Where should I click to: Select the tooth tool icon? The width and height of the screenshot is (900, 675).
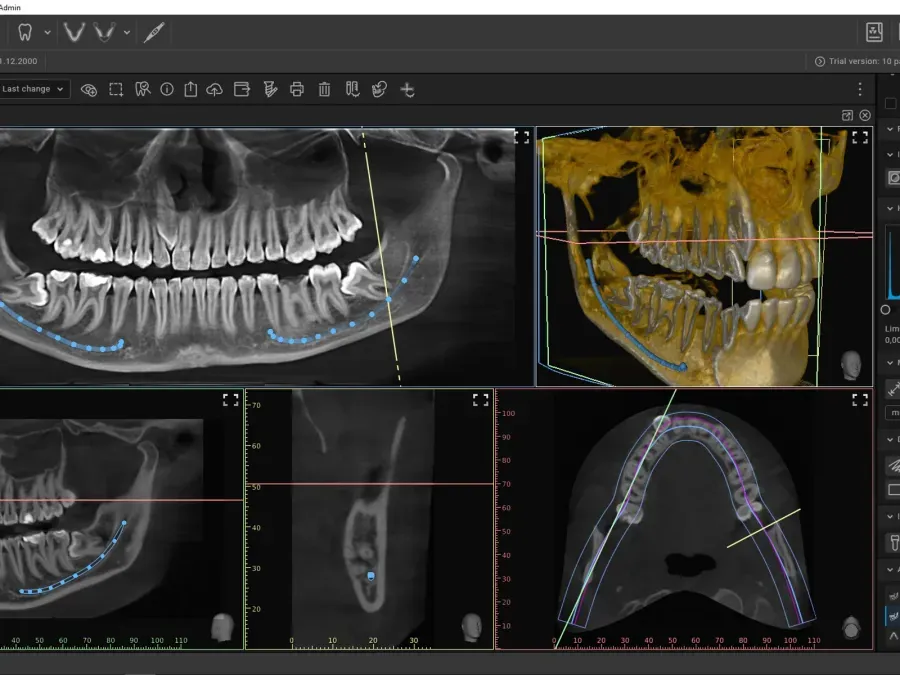coord(25,32)
